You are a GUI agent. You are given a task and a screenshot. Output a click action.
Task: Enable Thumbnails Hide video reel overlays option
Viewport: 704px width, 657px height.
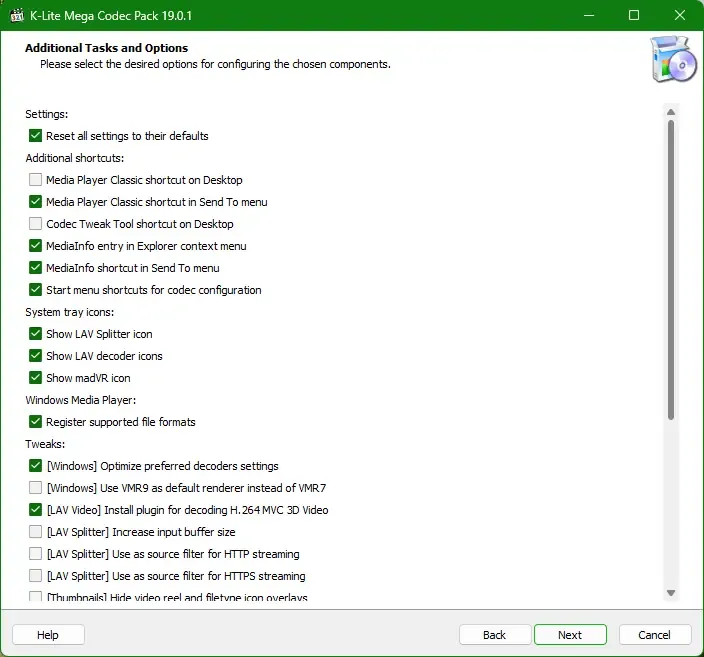point(35,596)
